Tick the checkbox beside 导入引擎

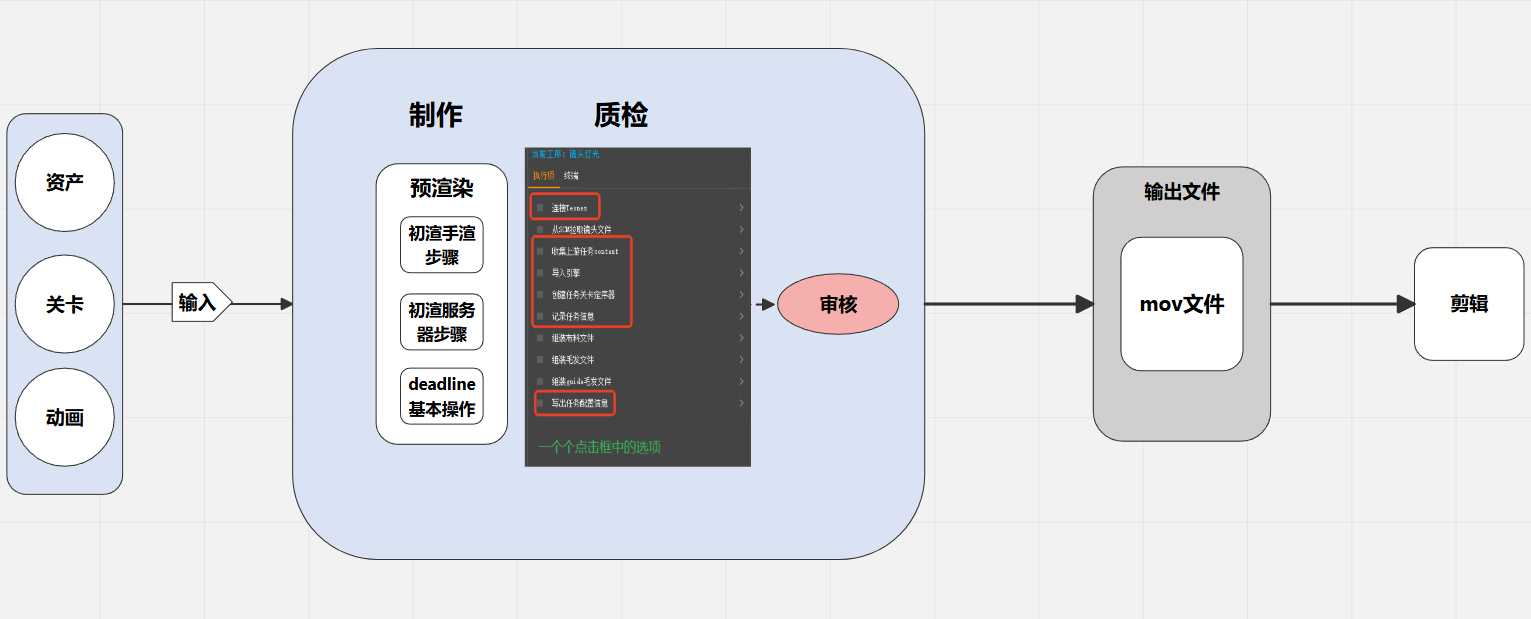[540, 272]
